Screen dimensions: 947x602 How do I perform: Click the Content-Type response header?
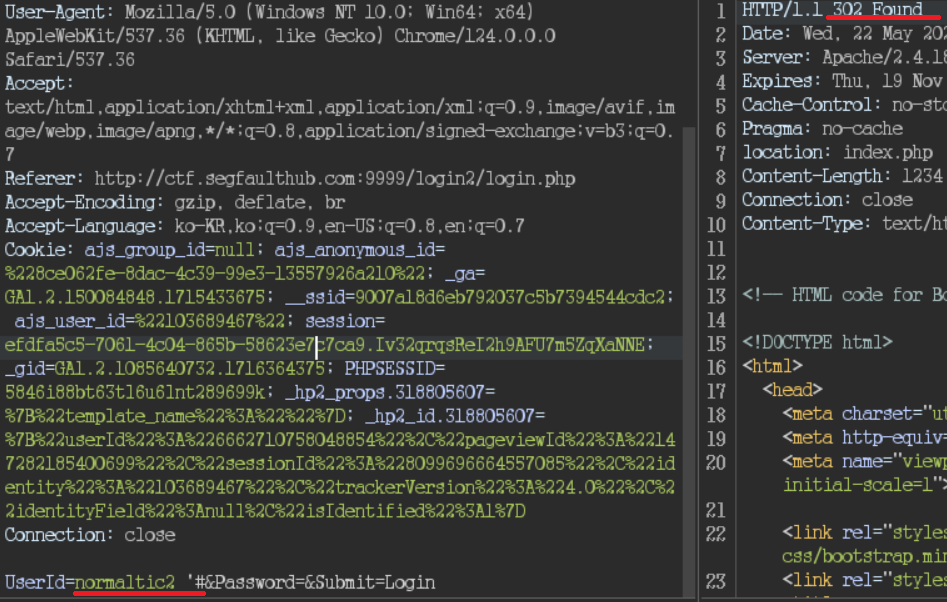(x=844, y=224)
